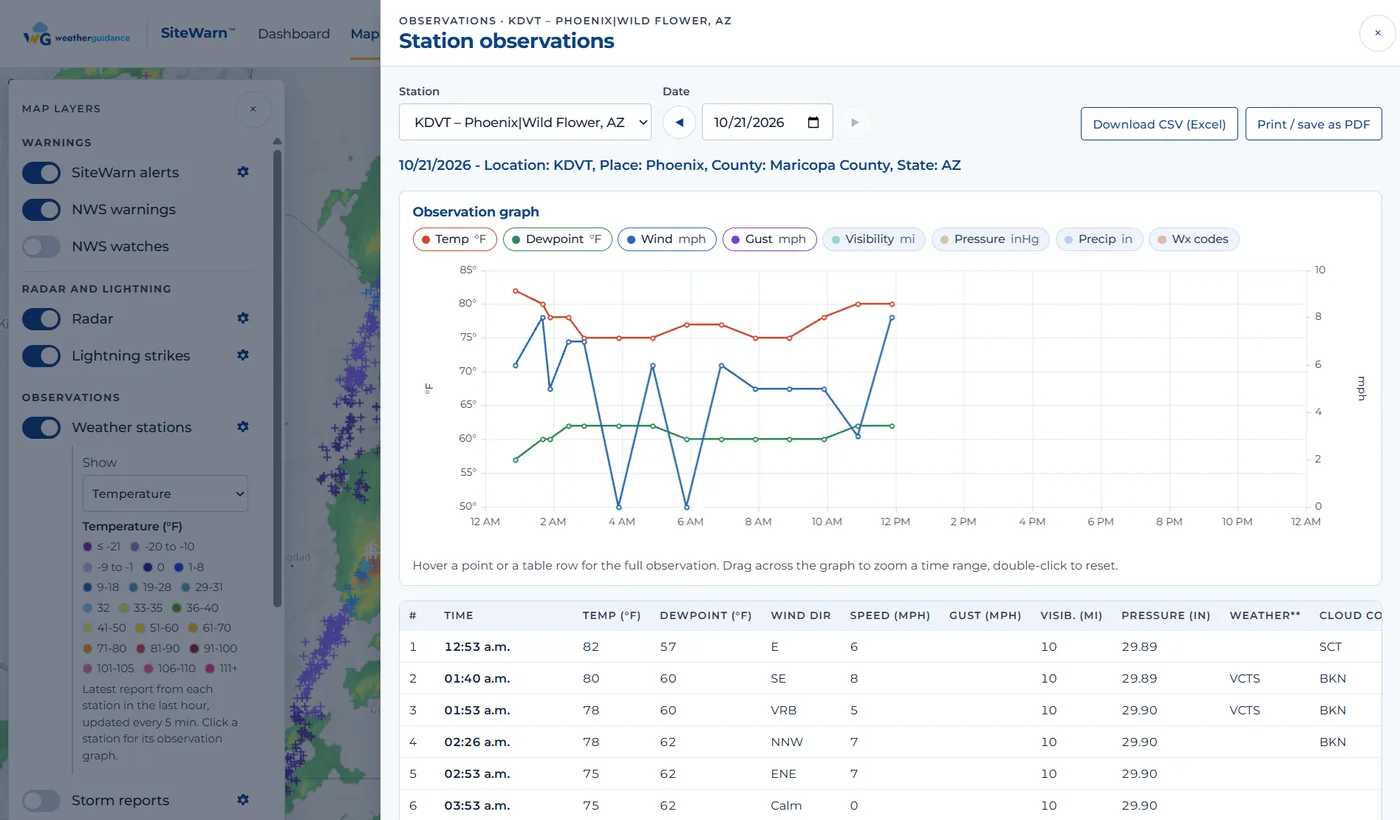Click the WEATHER** column header
Viewport: 1400px width, 820px height.
[1265, 616]
